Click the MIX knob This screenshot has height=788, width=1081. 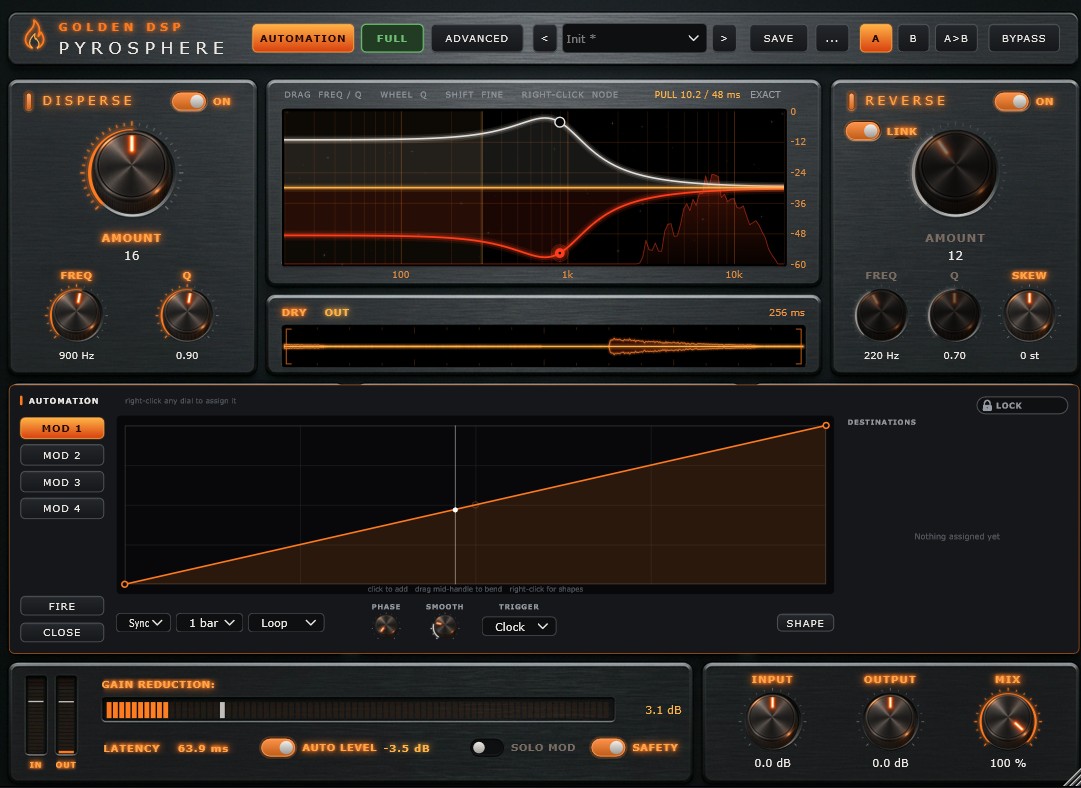1008,720
